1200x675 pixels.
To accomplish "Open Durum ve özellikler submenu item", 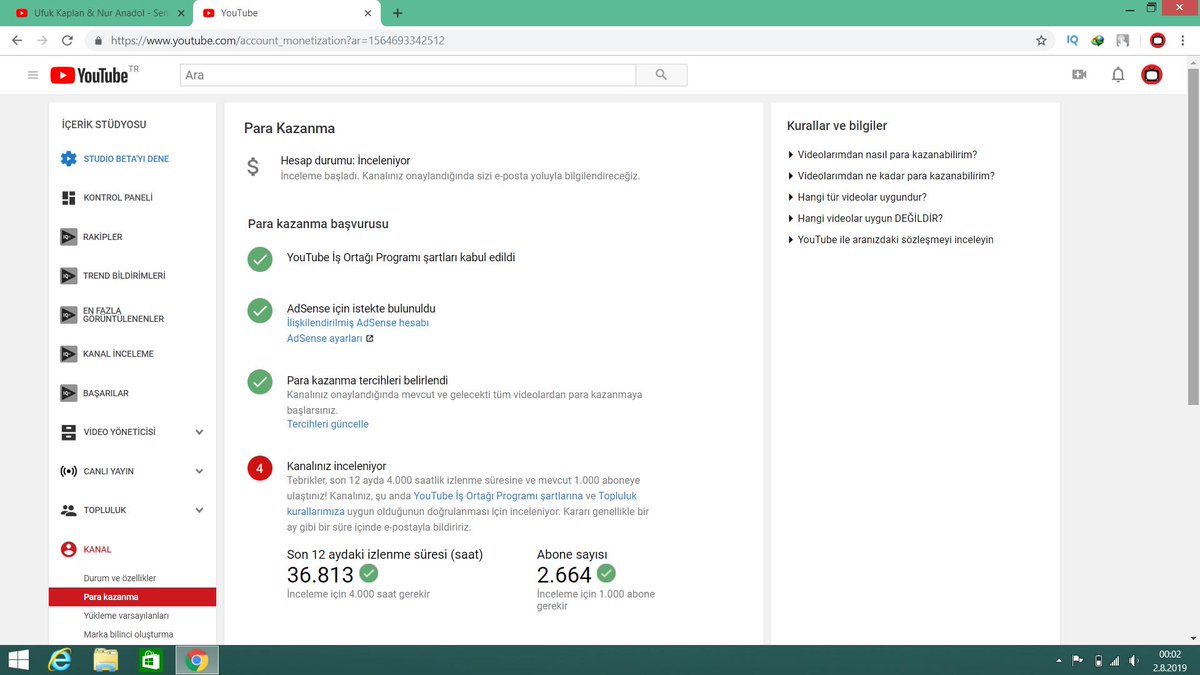I will click(120, 578).
